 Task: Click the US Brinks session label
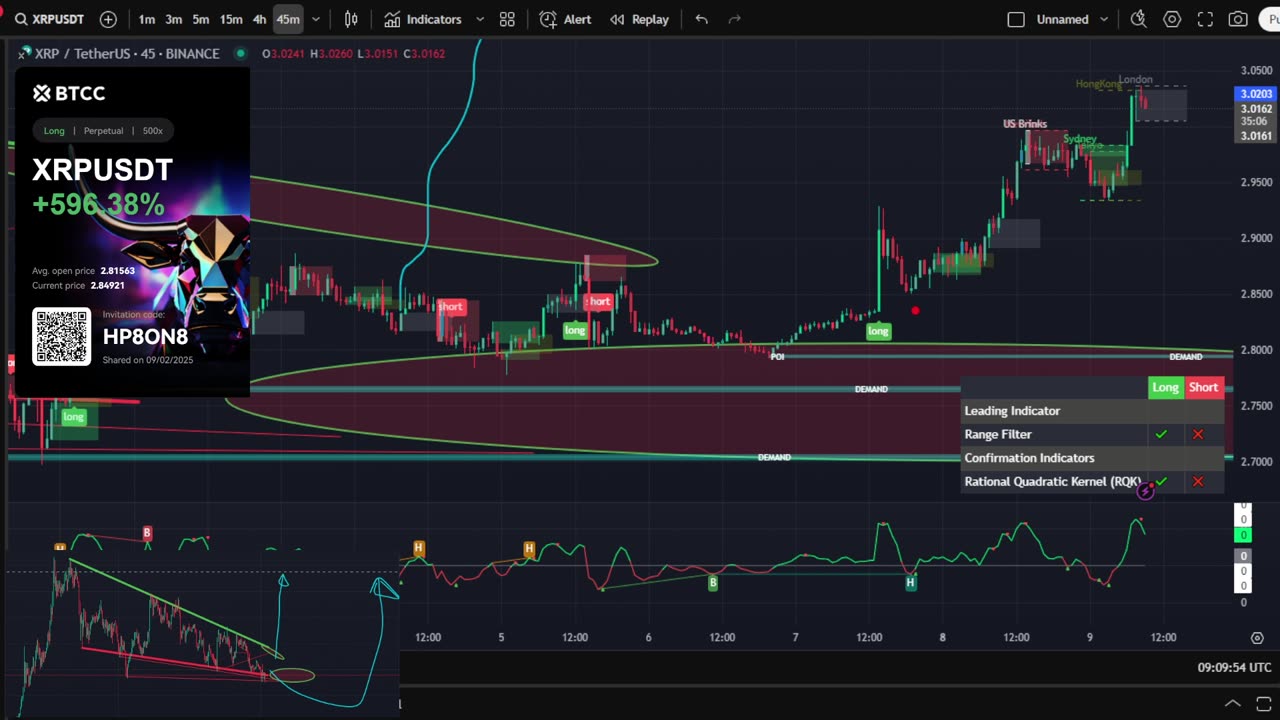point(1025,124)
